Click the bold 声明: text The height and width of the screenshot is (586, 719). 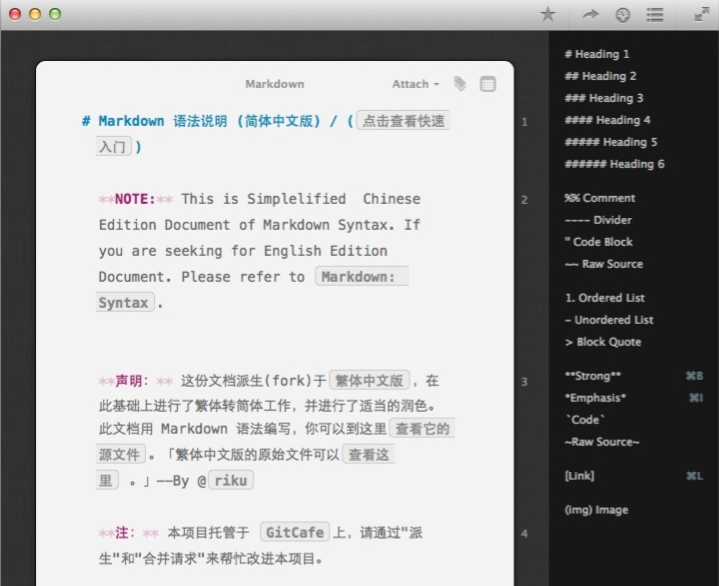pos(132,381)
